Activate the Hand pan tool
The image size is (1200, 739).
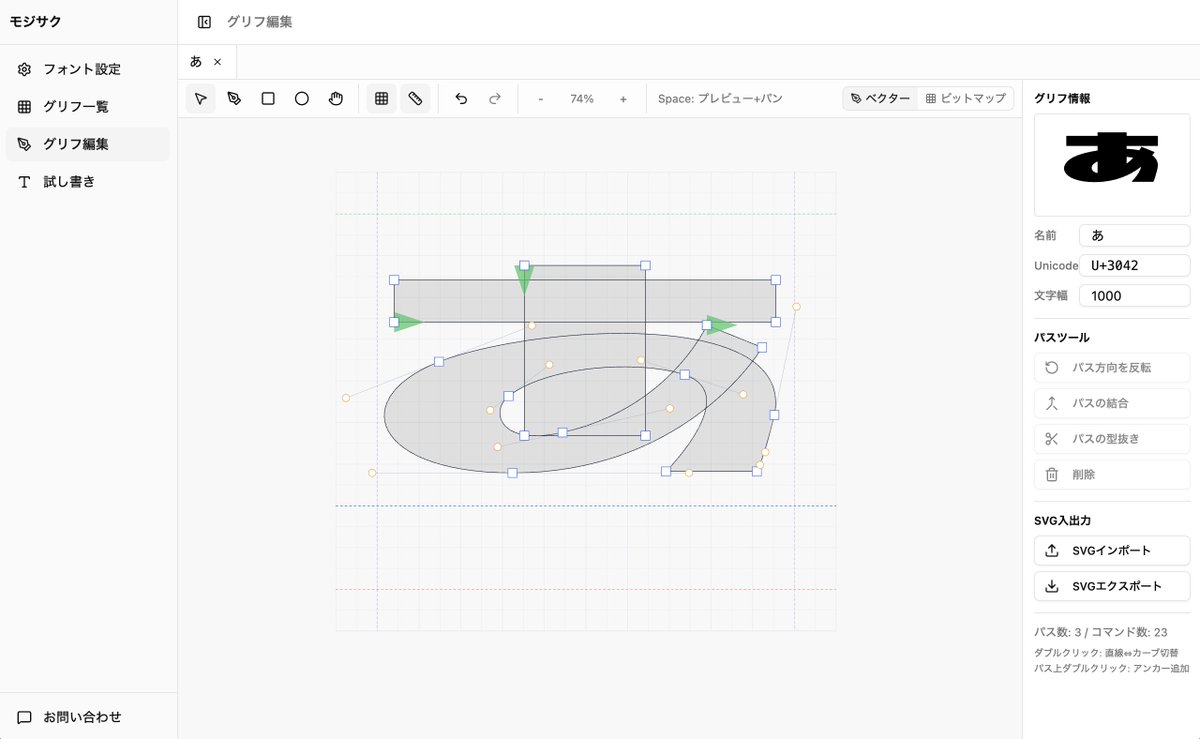335,98
